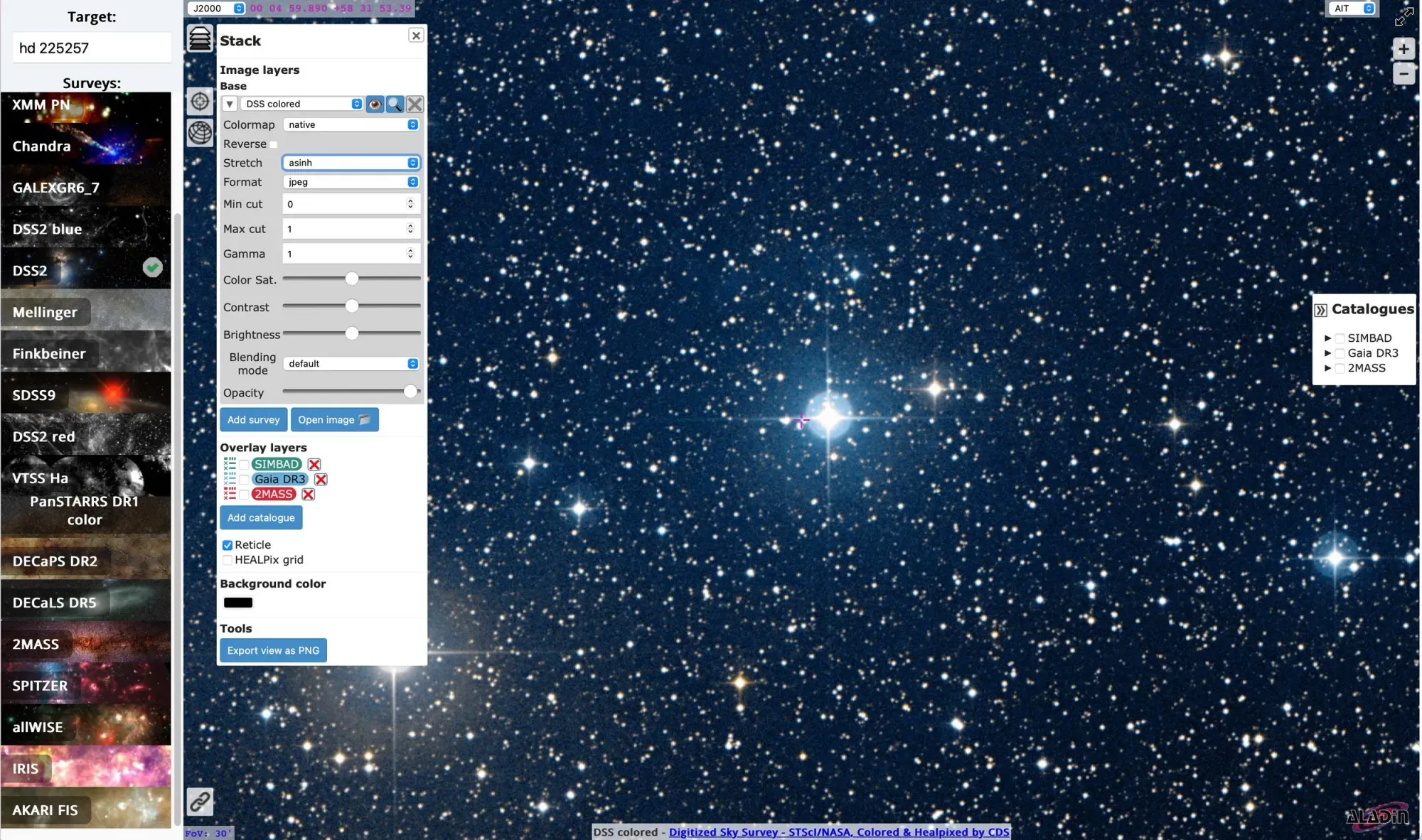Select the SDSS9 survey in the sidebar
This screenshot has width=1422, height=840.
(85, 395)
